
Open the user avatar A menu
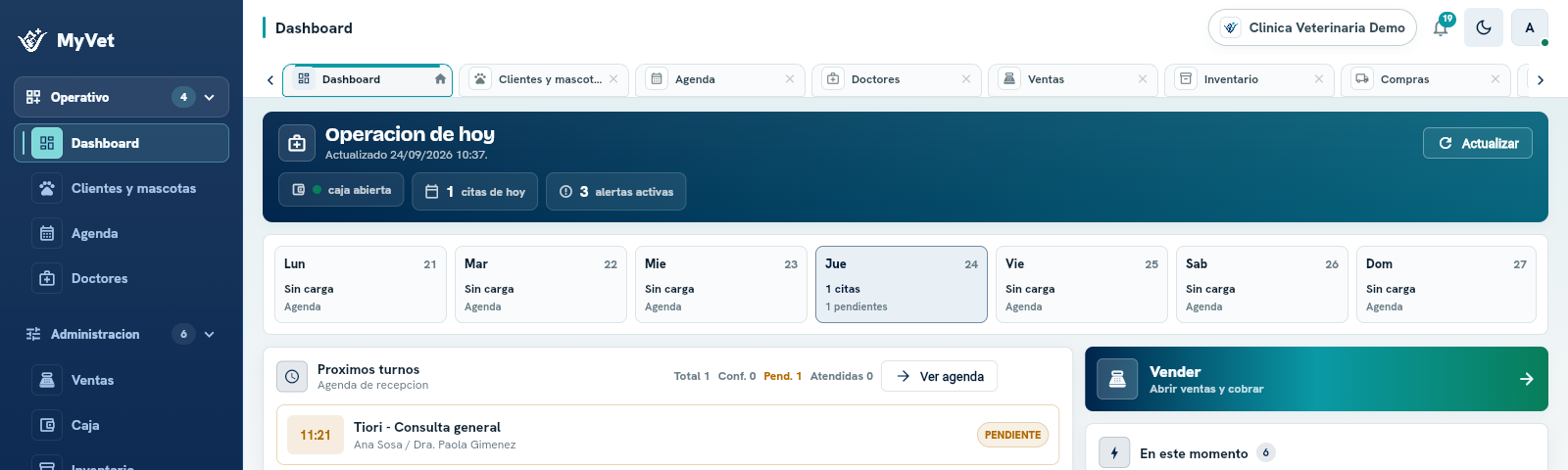tap(1530, 27)
